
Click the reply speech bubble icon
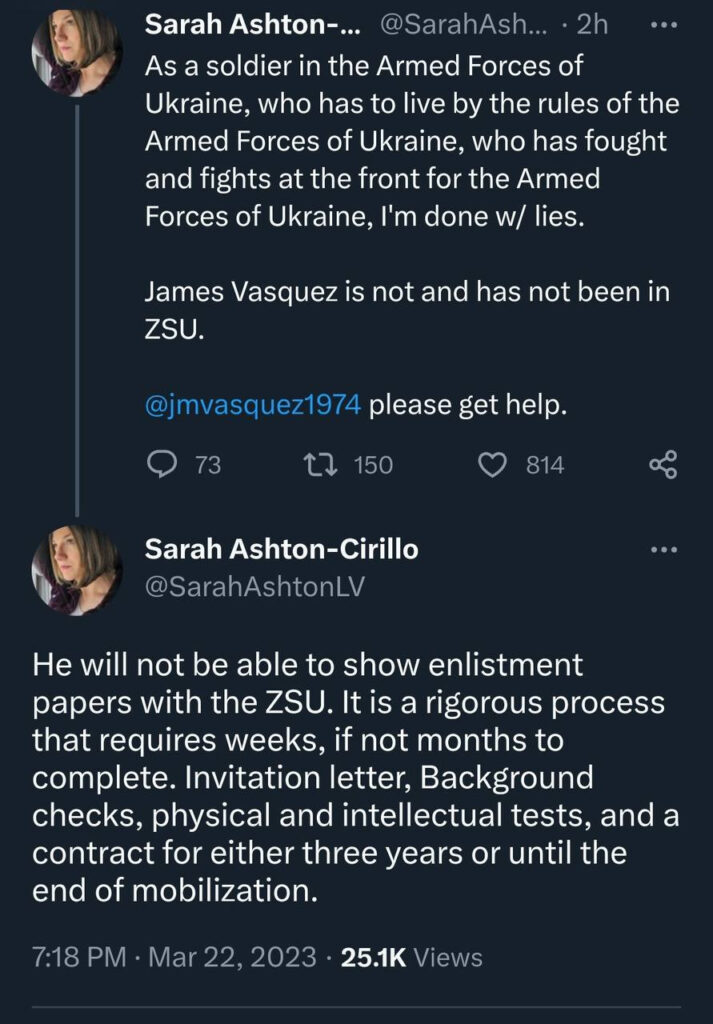coord(162,465)
